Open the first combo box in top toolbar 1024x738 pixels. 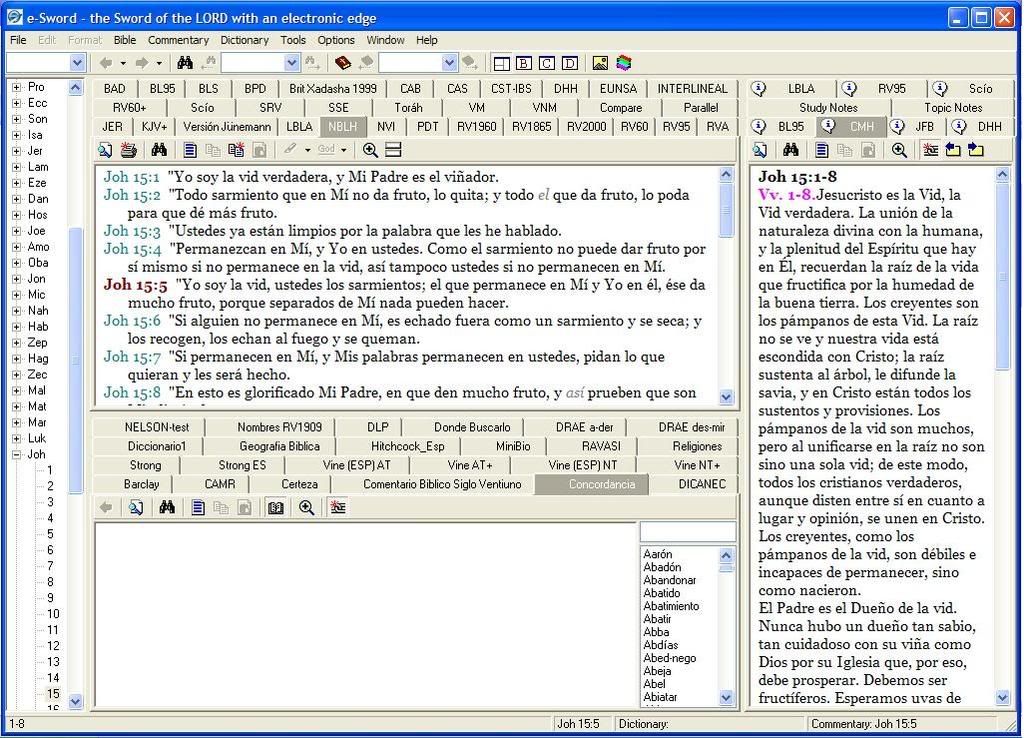pyautogui.click(x=78, y=63)
